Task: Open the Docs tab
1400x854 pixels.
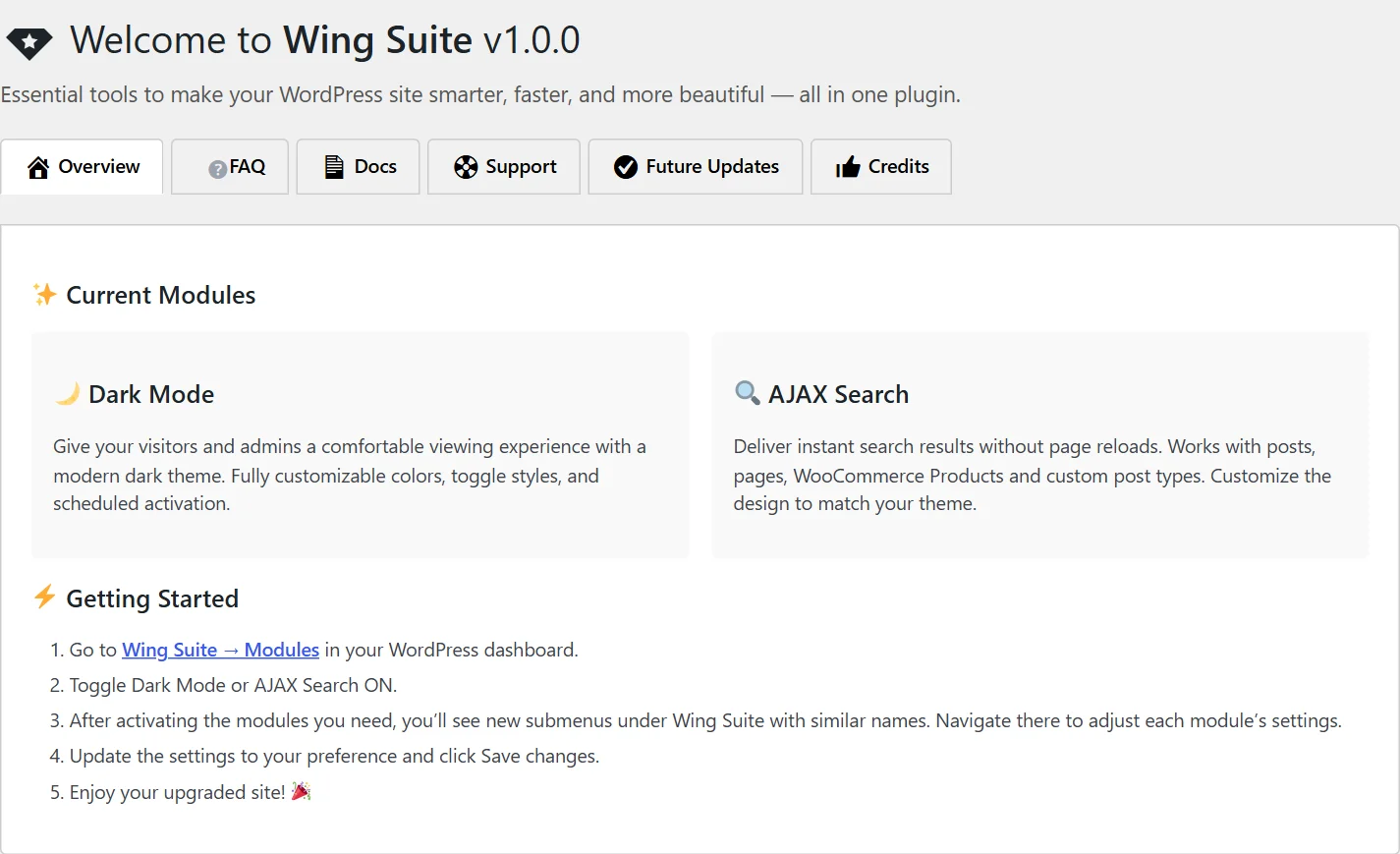Action: pos(359,167)
